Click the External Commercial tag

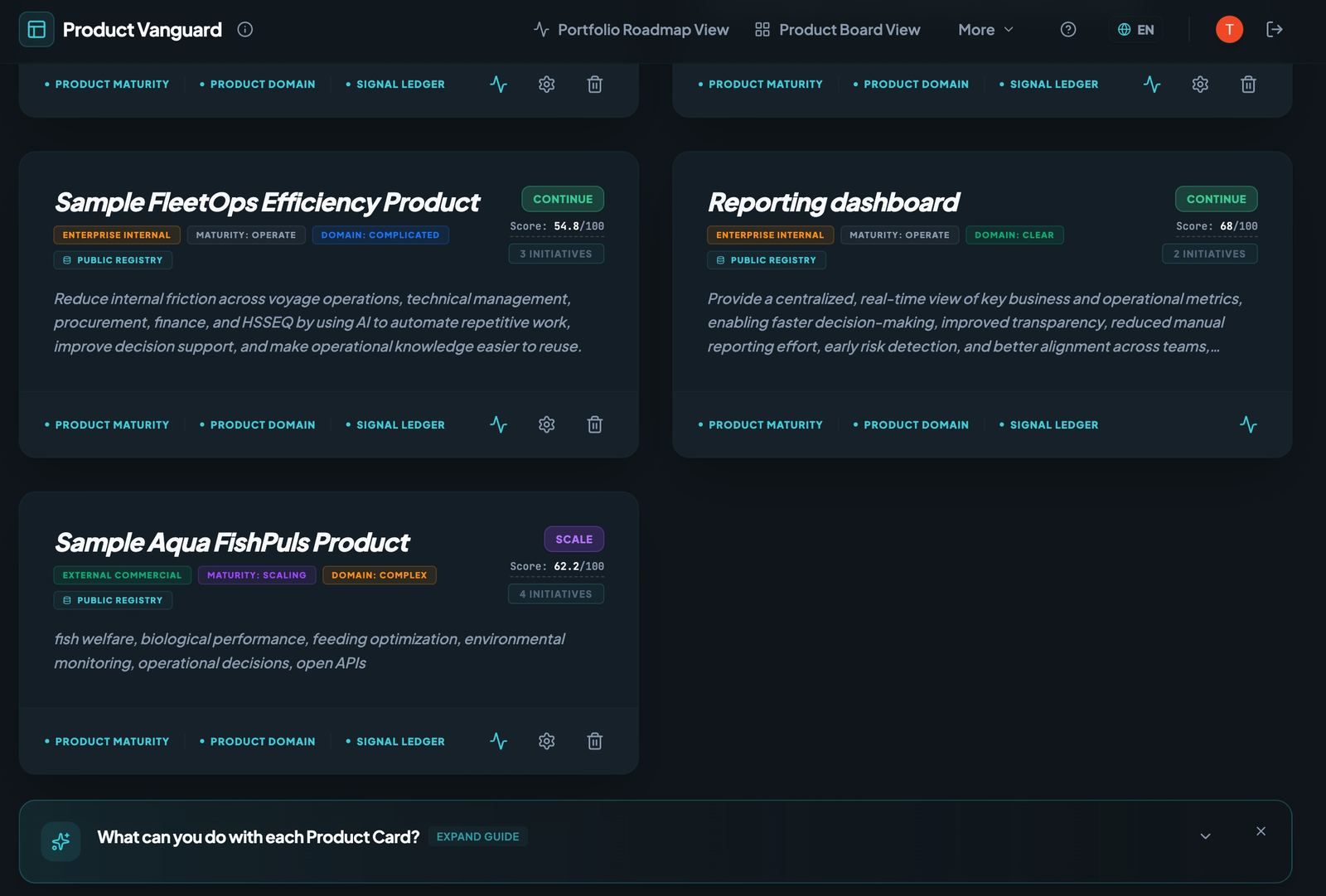(123, 575)
